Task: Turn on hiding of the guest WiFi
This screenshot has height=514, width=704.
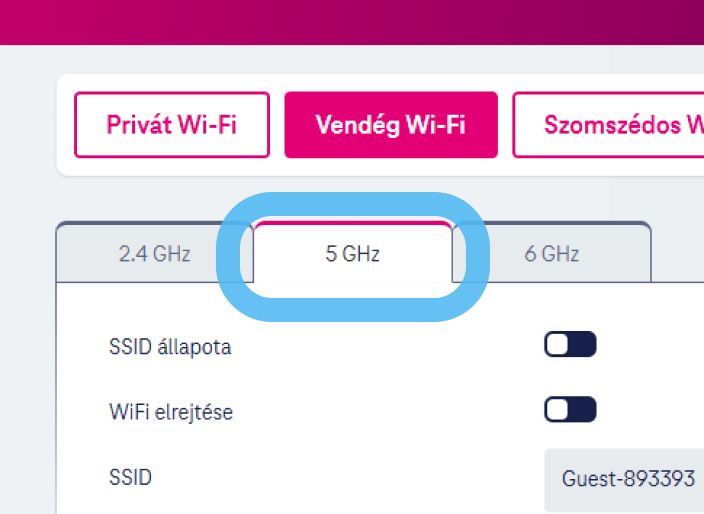Action: click(570, 409)
